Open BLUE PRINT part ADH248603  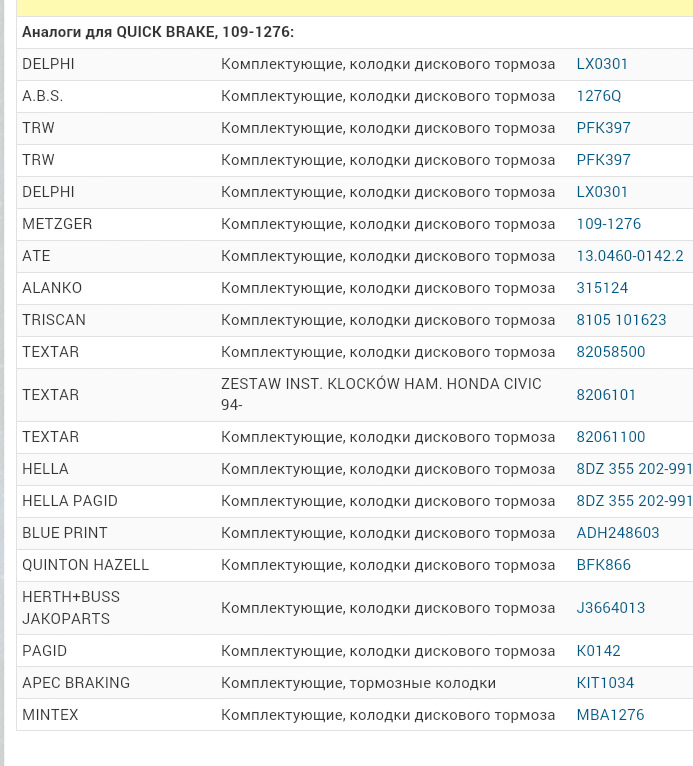tap(618, 532)
